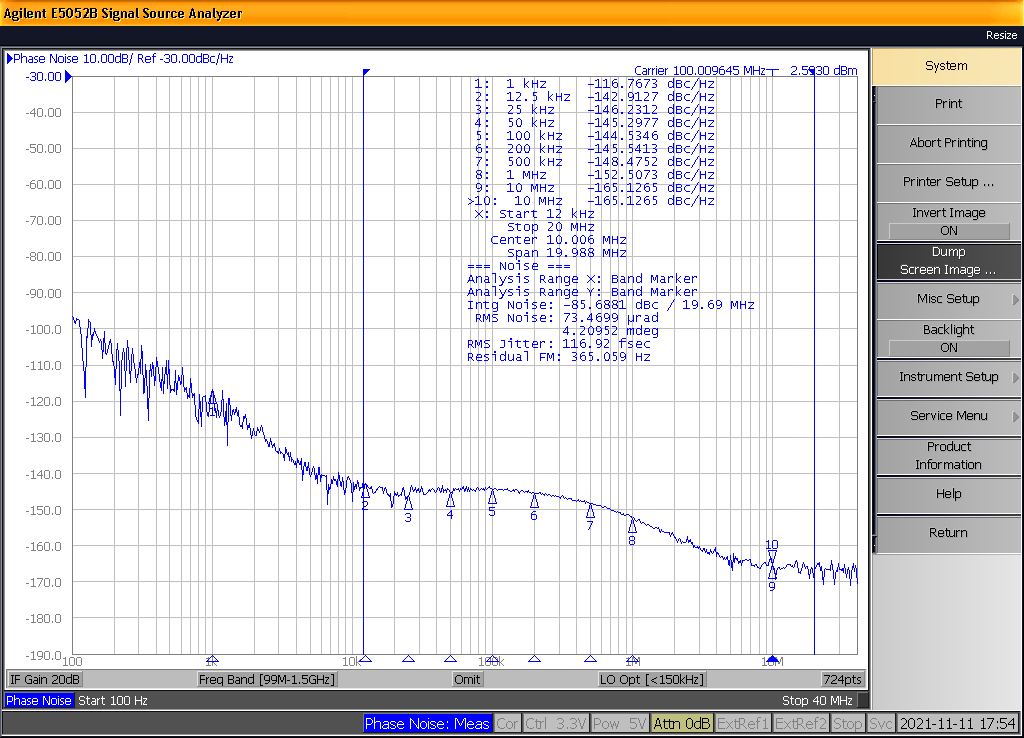Click the ExtRef2 status indicator
The image size is (1024, 738).
click(x=801, y=724)
